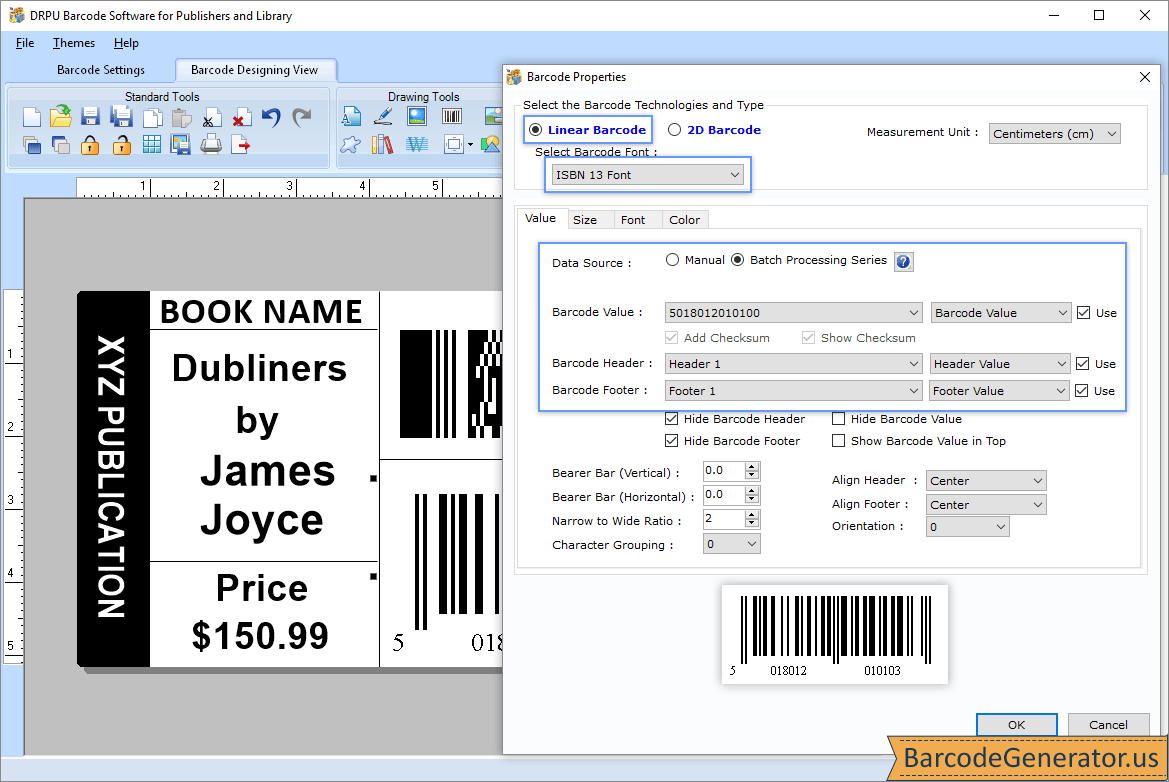Copy selection using the Copy icon
This screenshot has width=1169, height=782.
pos(152,118)
